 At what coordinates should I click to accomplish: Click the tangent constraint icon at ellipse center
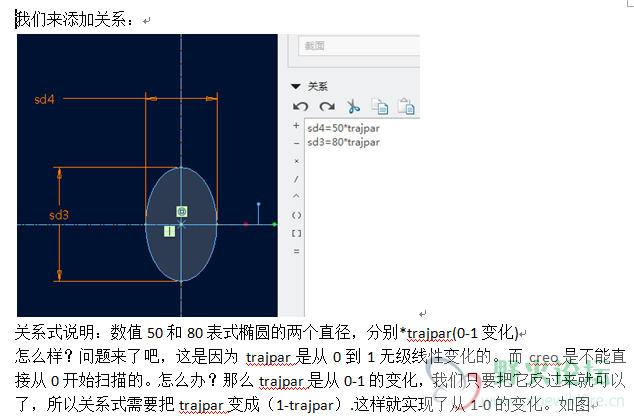[x=182, y=212]
